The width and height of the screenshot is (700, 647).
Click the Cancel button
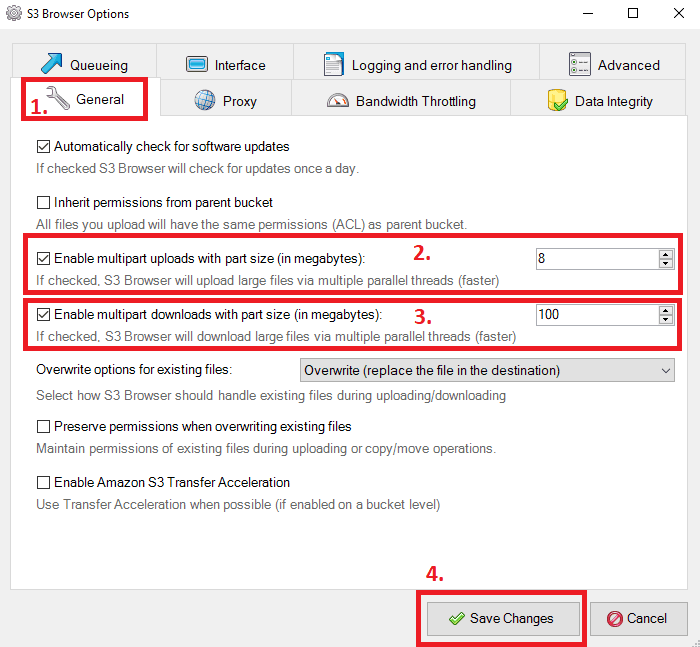[638, 618]
